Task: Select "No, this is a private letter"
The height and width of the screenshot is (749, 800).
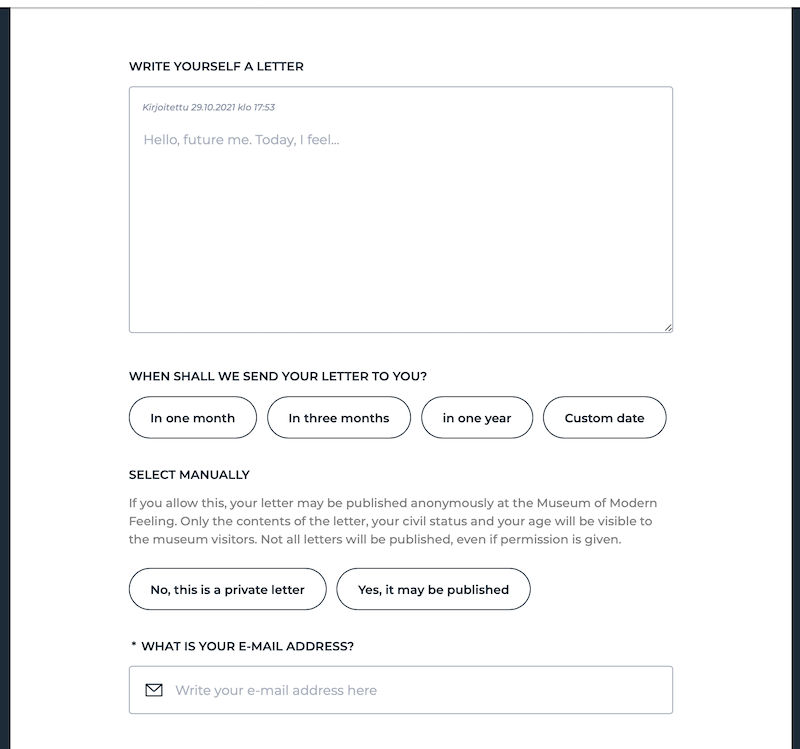Action: pos(228,590)
